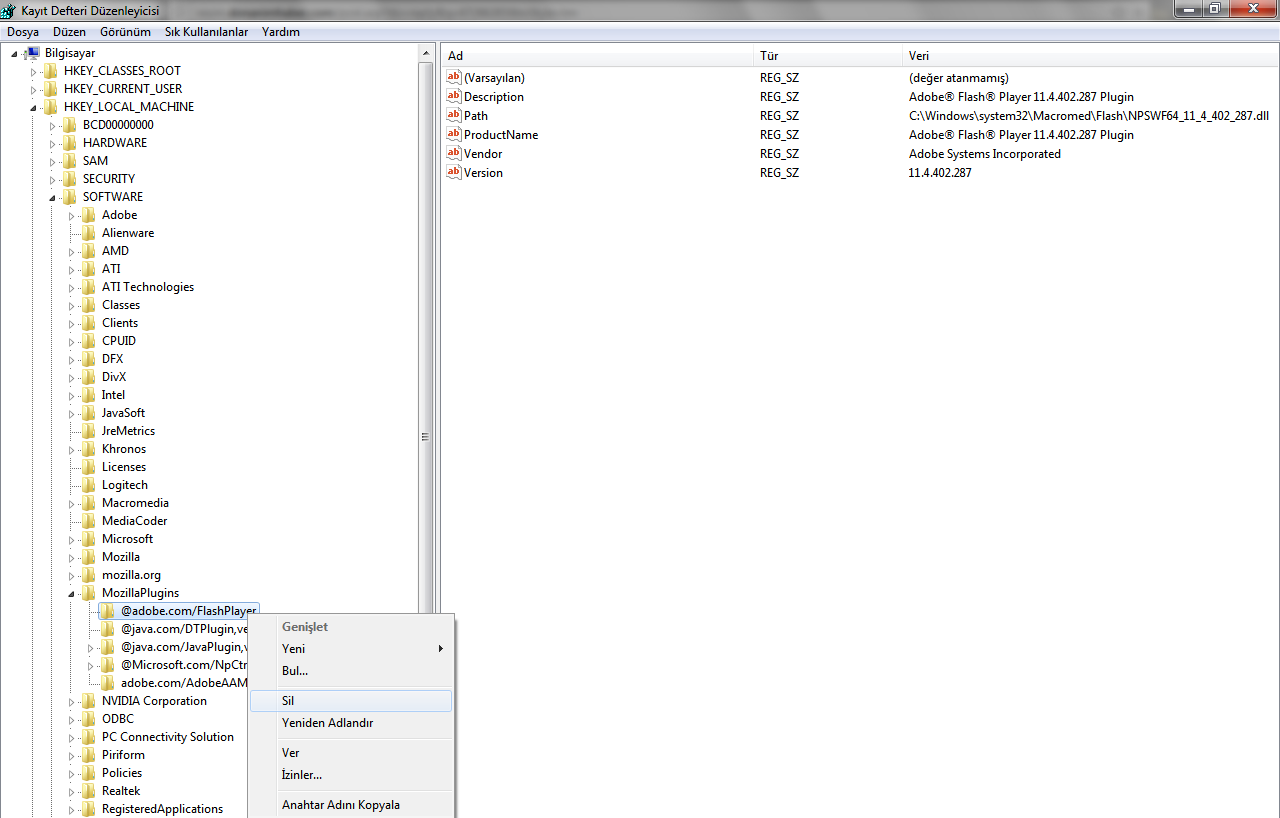
Task: Collapse the Bilgisayar root node
Action: pos(15,53)
